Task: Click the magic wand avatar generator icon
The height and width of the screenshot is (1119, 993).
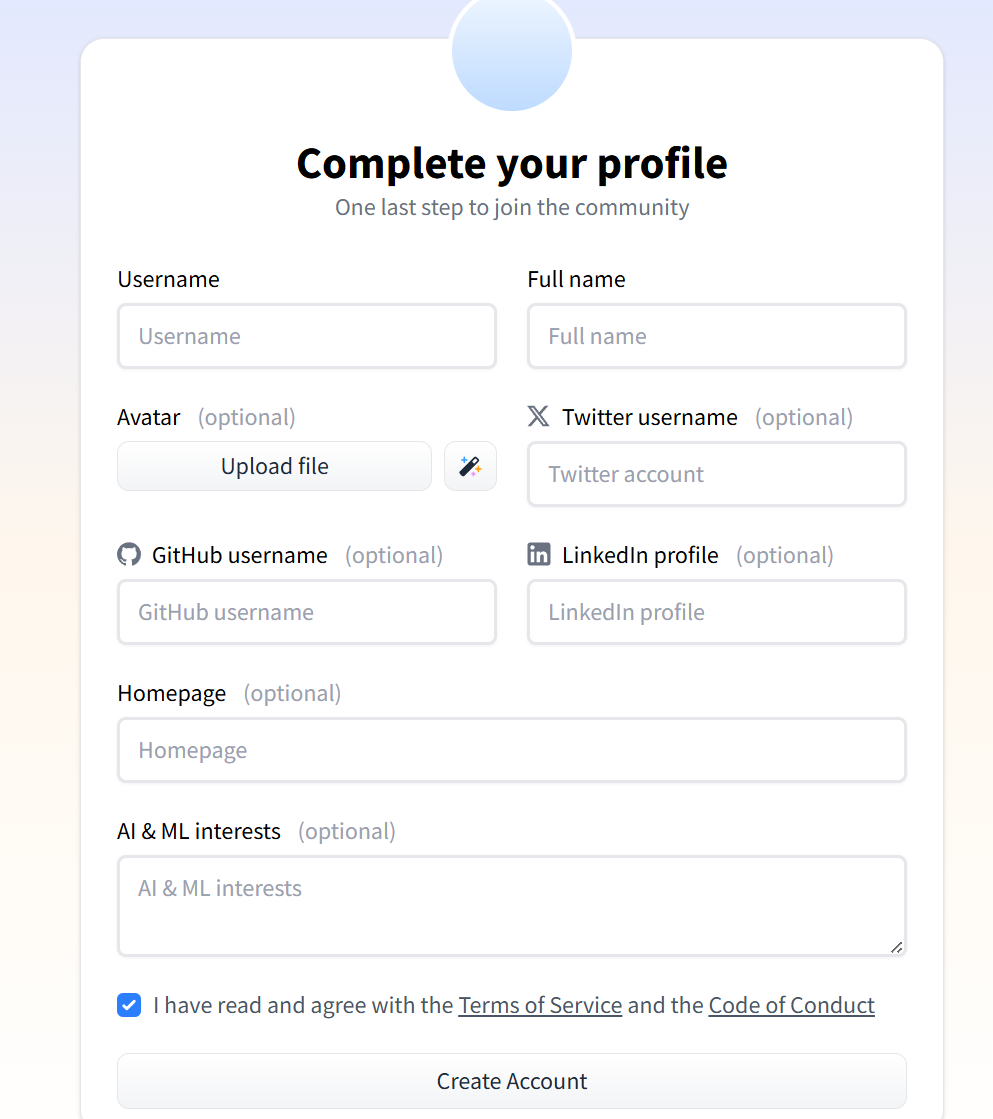Action: (x=470, y=466)
